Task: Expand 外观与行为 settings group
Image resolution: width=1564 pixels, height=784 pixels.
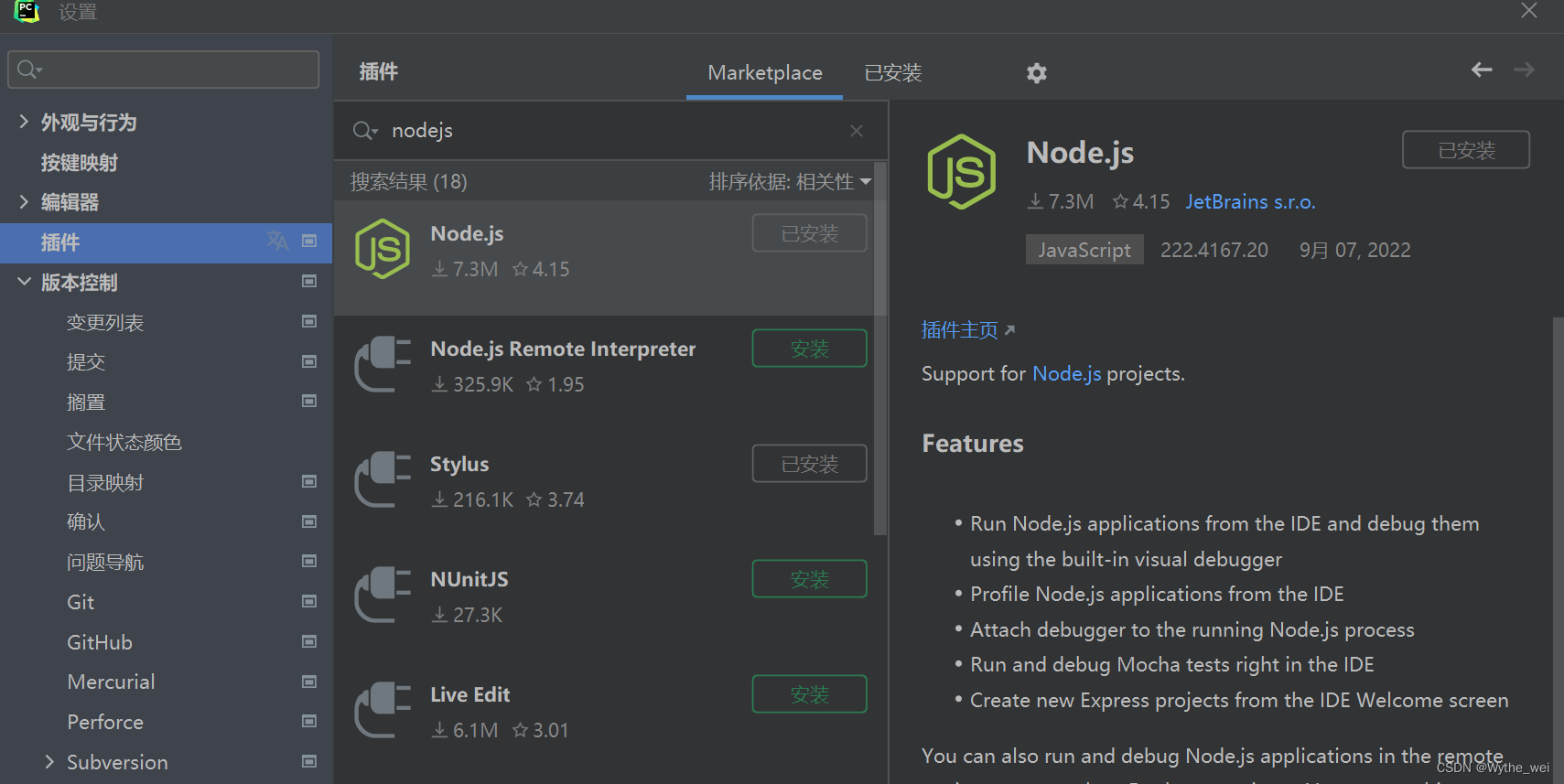Action: [24, 121]
